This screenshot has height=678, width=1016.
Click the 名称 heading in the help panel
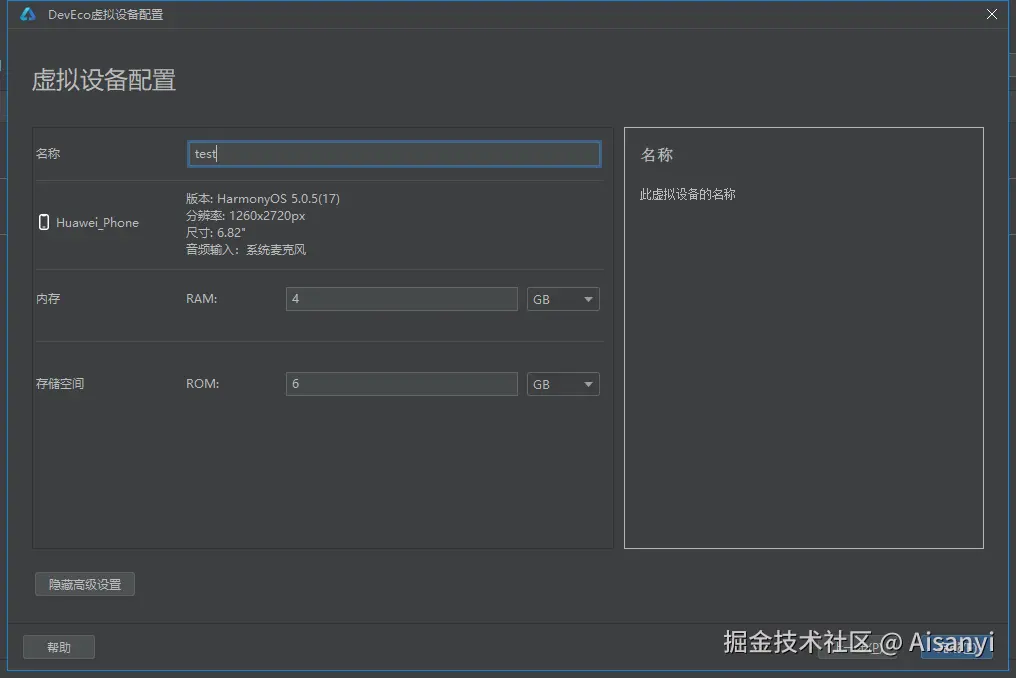(x=657, y=155)
